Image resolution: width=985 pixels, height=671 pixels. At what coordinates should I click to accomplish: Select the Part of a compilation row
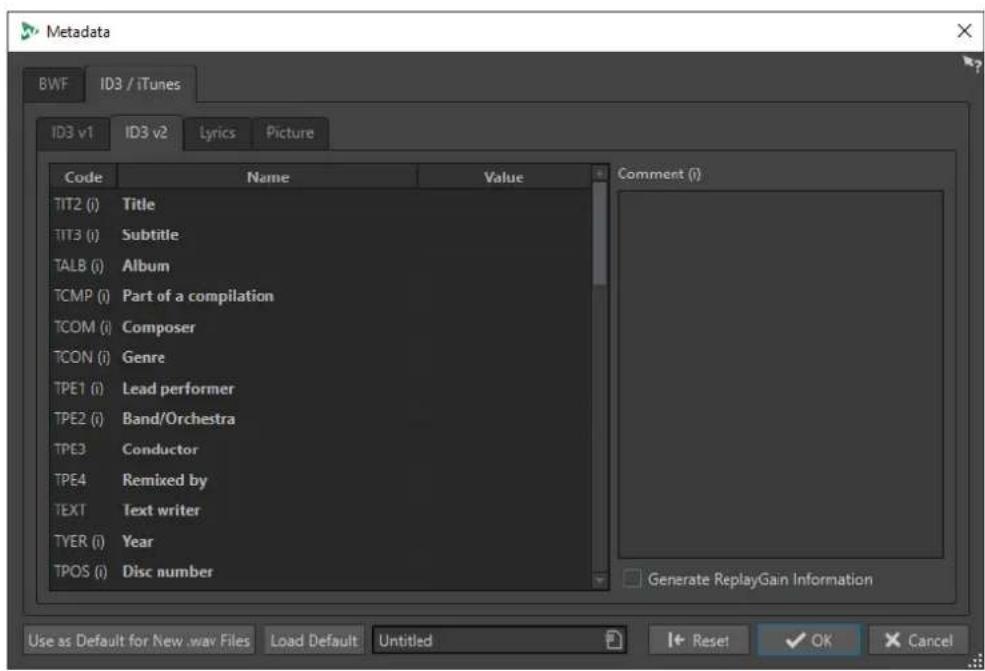(x=321, y=296)
